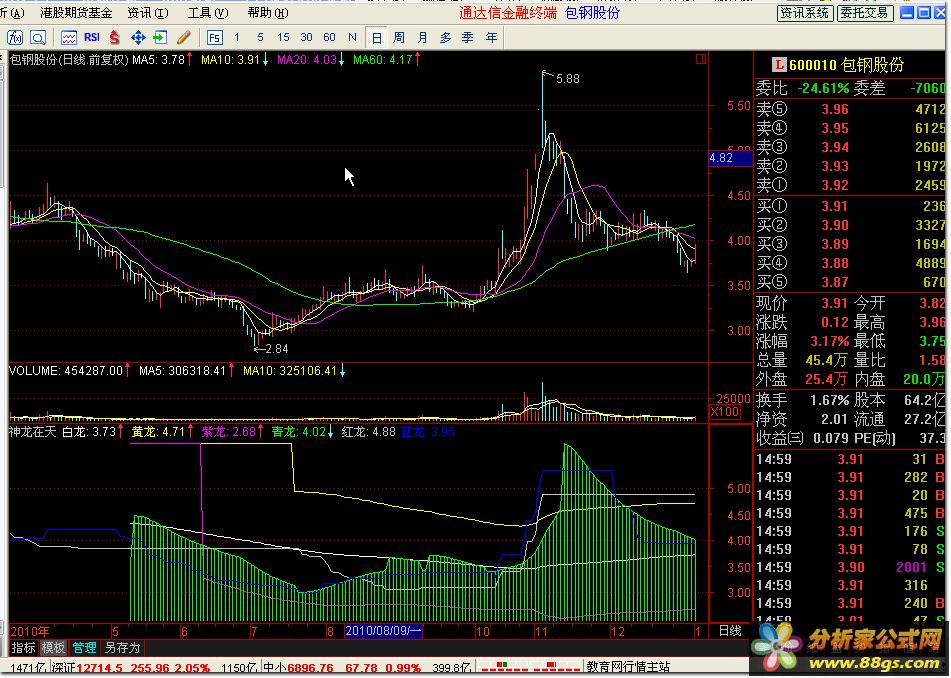Select quarterly 季 period

point(468,38)
